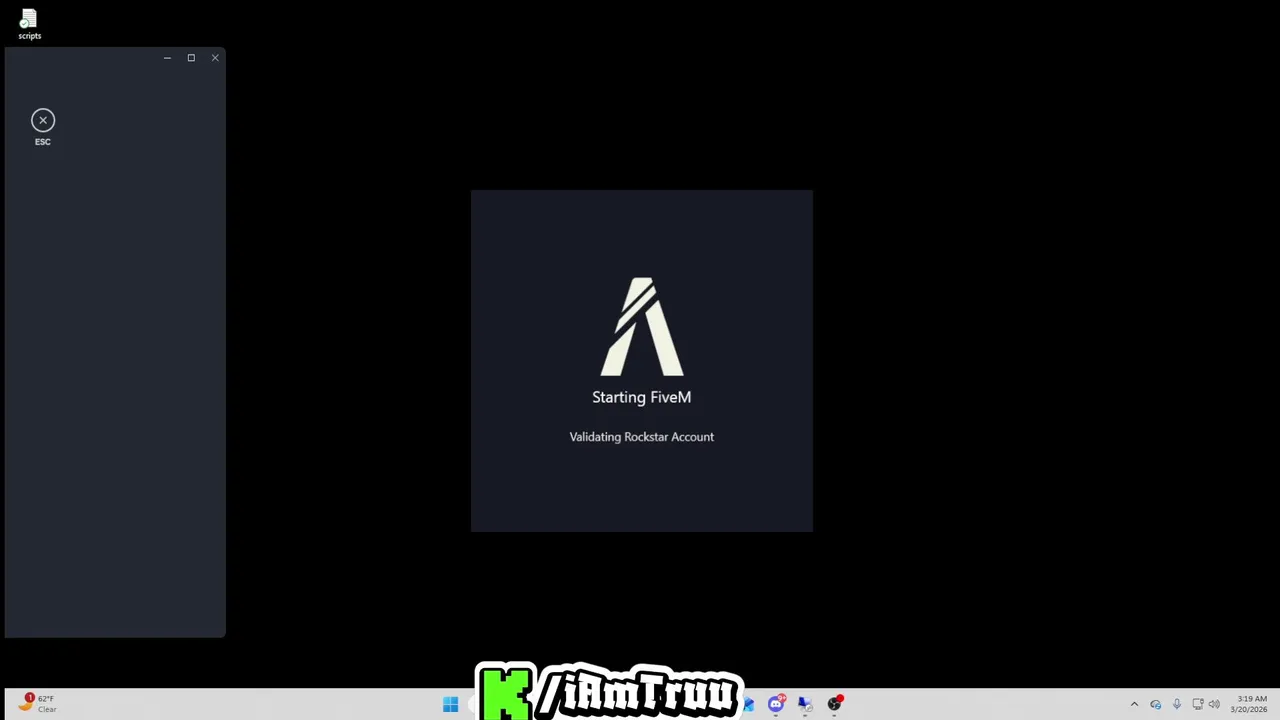Click the 'Validating Rockstar Account' status text
Screen dimensions: 1280x720
[x=641, y=437]
